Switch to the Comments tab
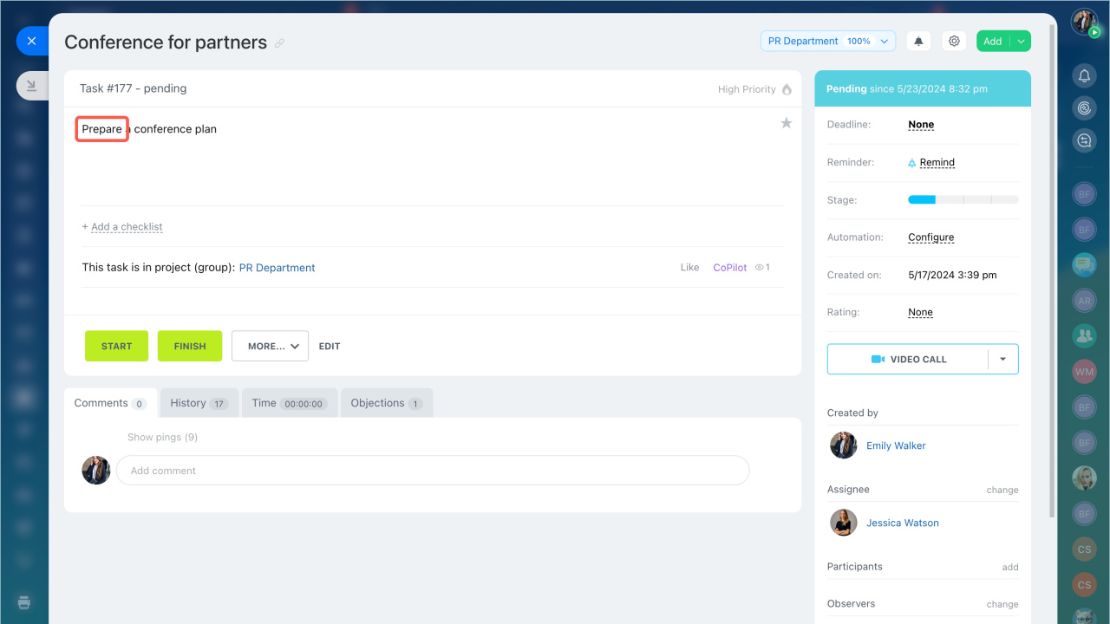This screenshot has width=1110, height=624. pos(110,403)
